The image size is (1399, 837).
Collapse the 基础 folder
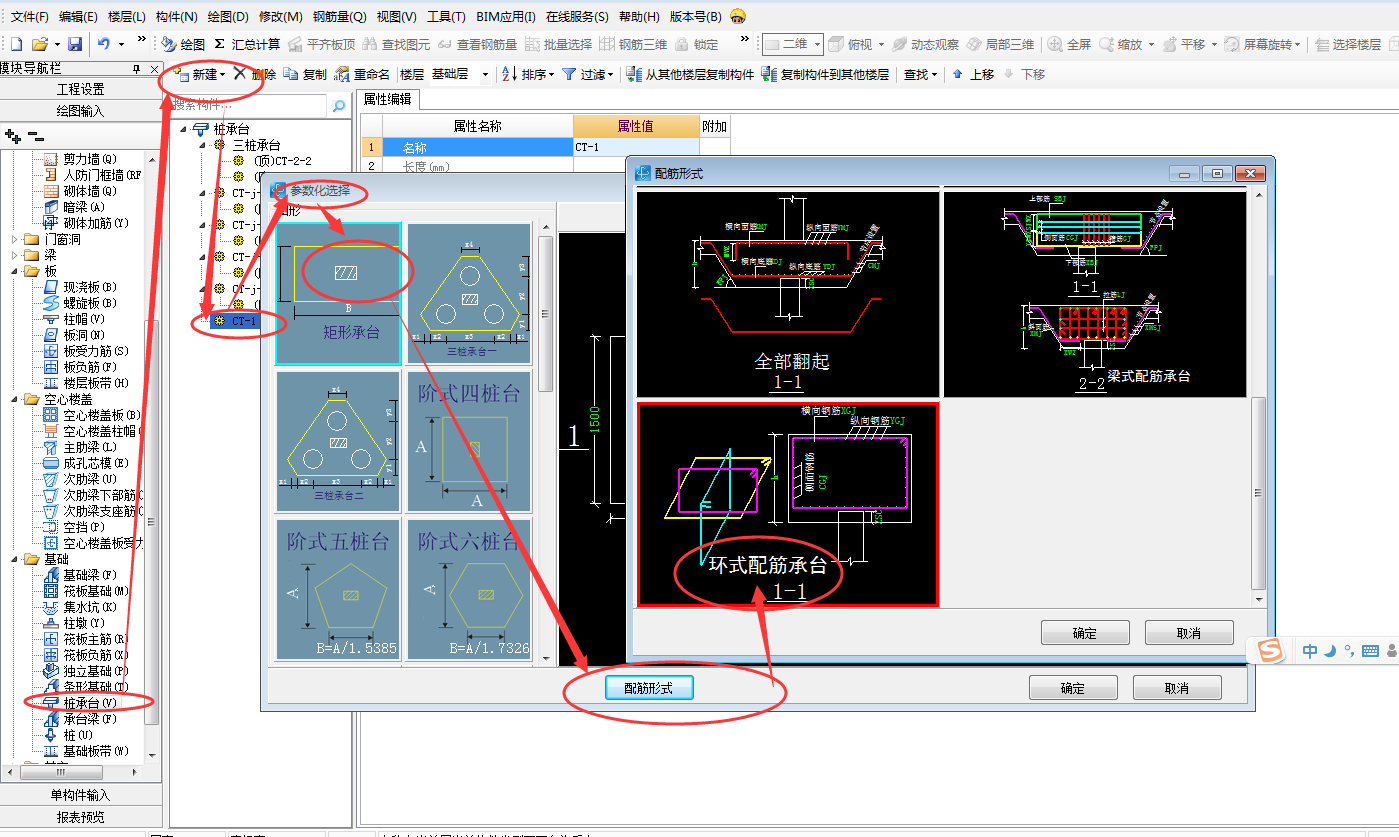(15, 559)
